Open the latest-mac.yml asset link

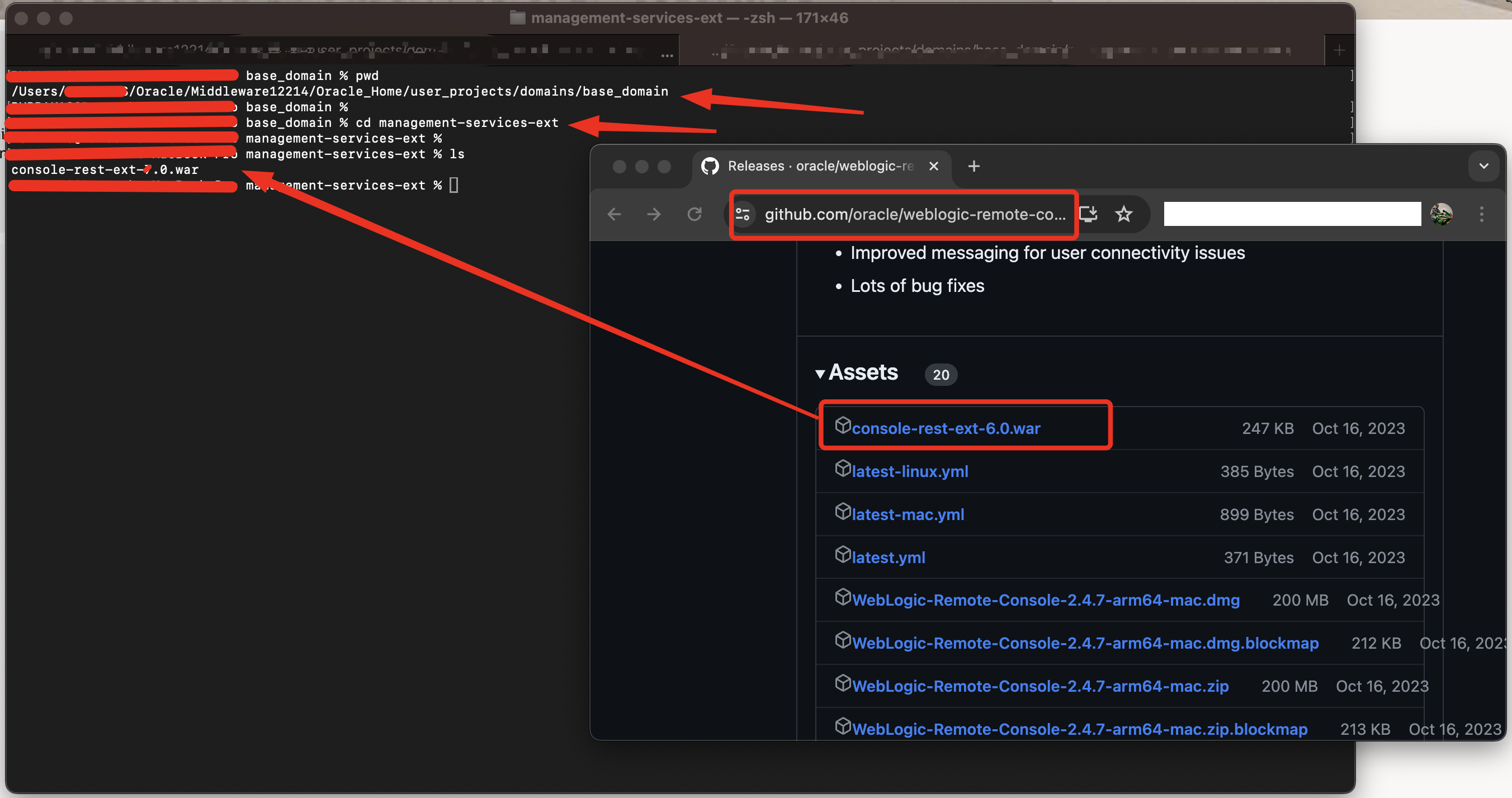pos(908,515)
